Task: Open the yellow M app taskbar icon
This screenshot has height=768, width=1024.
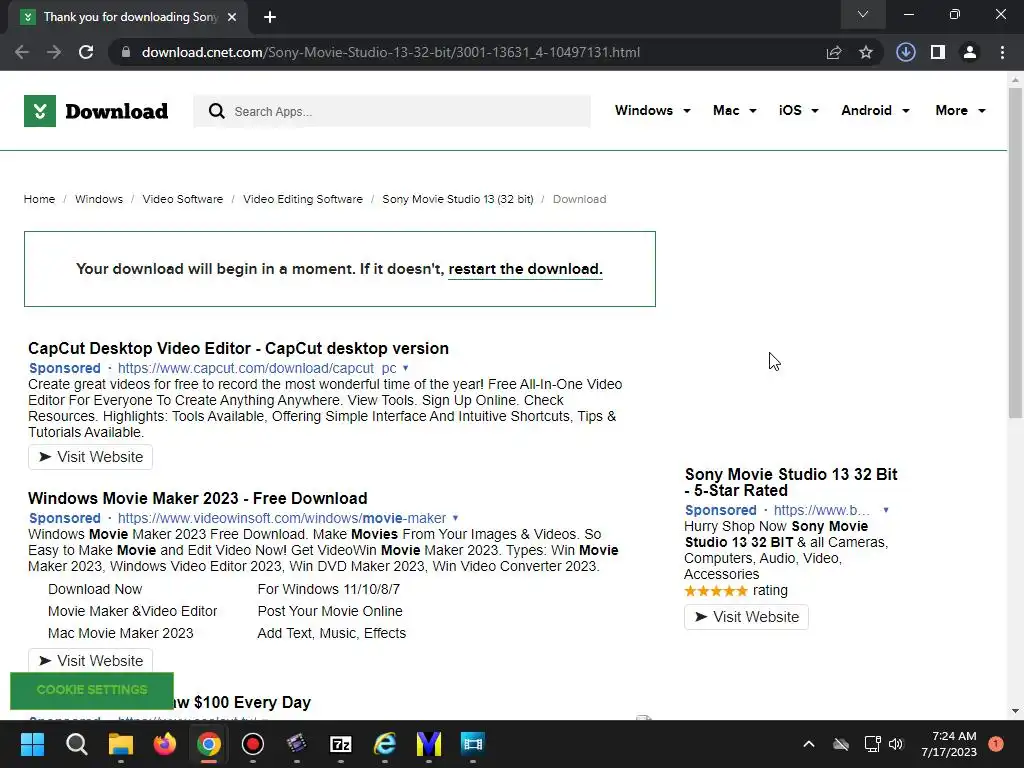Action: (x=429, y=744)
